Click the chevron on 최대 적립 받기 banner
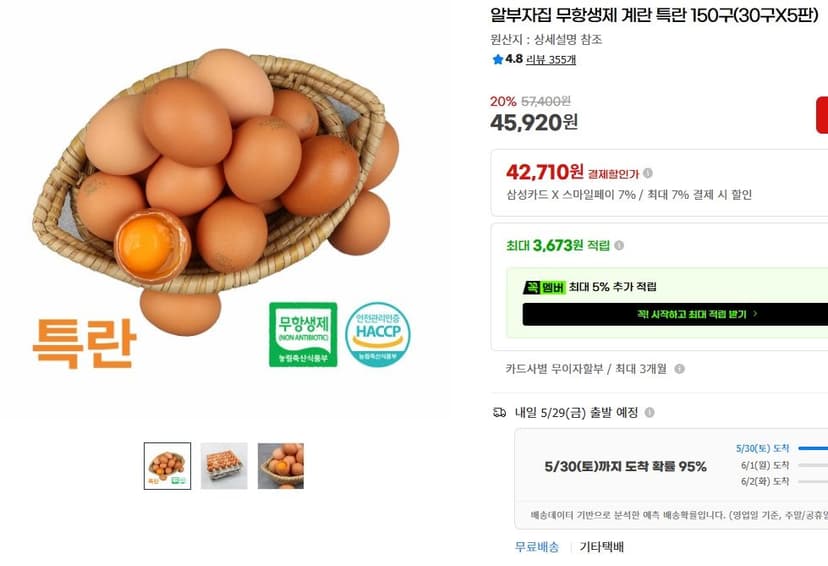The image size is (828, 566). coord(756,314)
